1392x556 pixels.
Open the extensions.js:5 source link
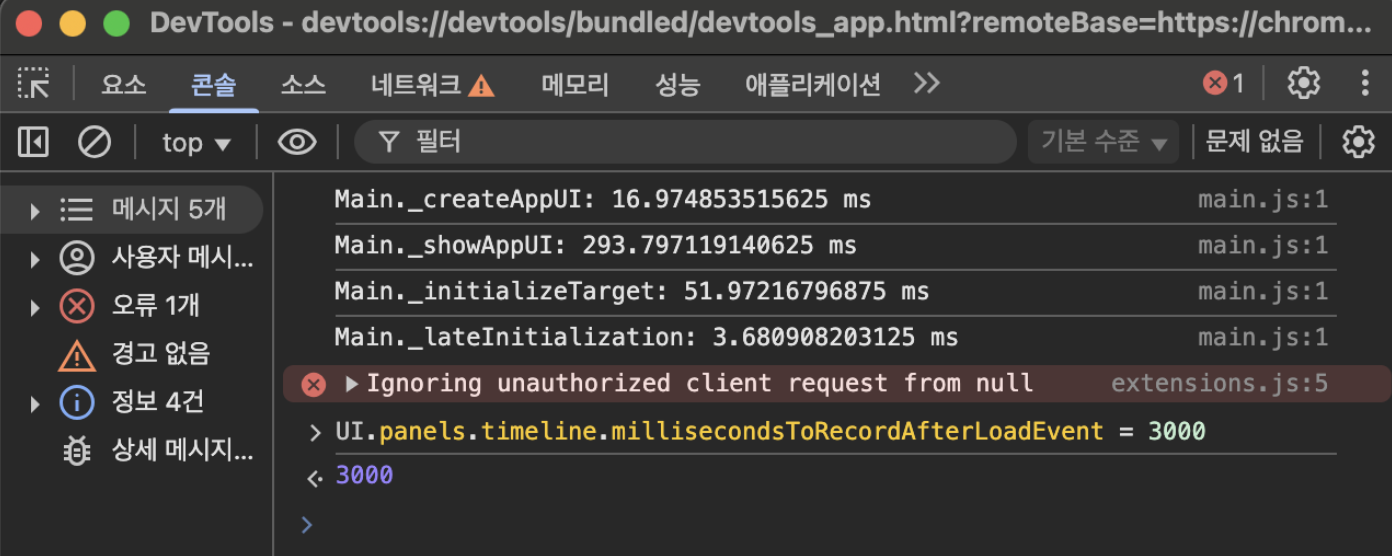pos(1220,384)
